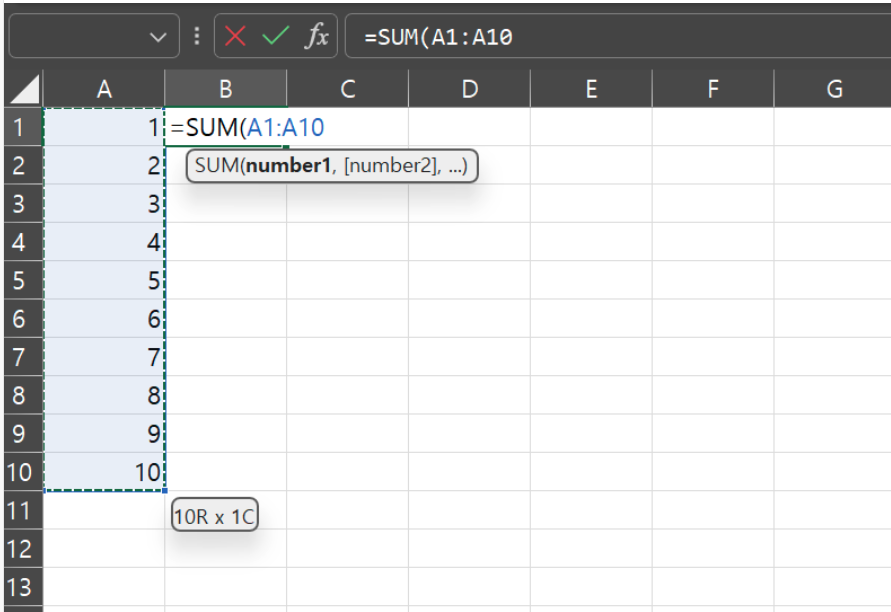Click [number2] argument in the SUM tooltip
The width and height of the screenshot is (891, 612).
392,165
